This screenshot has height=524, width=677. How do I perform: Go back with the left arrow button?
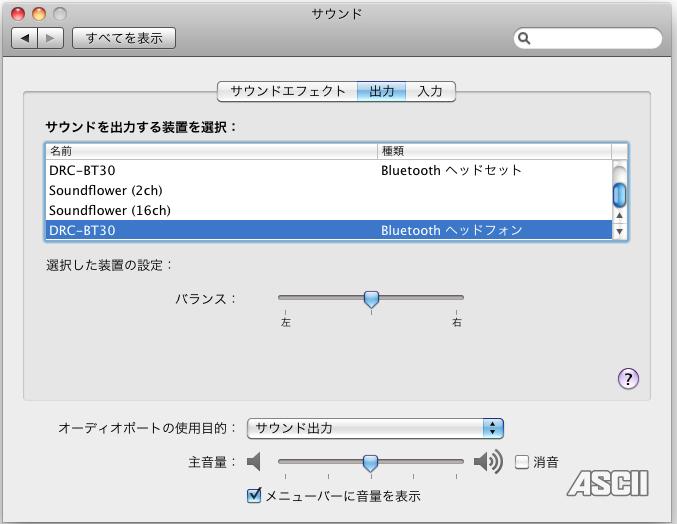click(x=25, y=38)
